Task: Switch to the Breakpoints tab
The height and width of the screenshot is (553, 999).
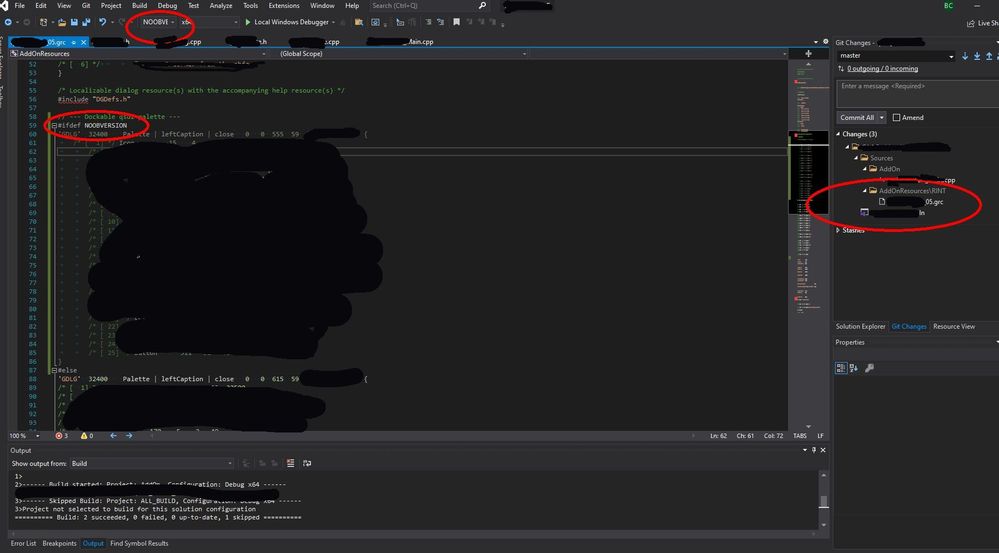Action: pyautogui.click(x=59, y=543)
